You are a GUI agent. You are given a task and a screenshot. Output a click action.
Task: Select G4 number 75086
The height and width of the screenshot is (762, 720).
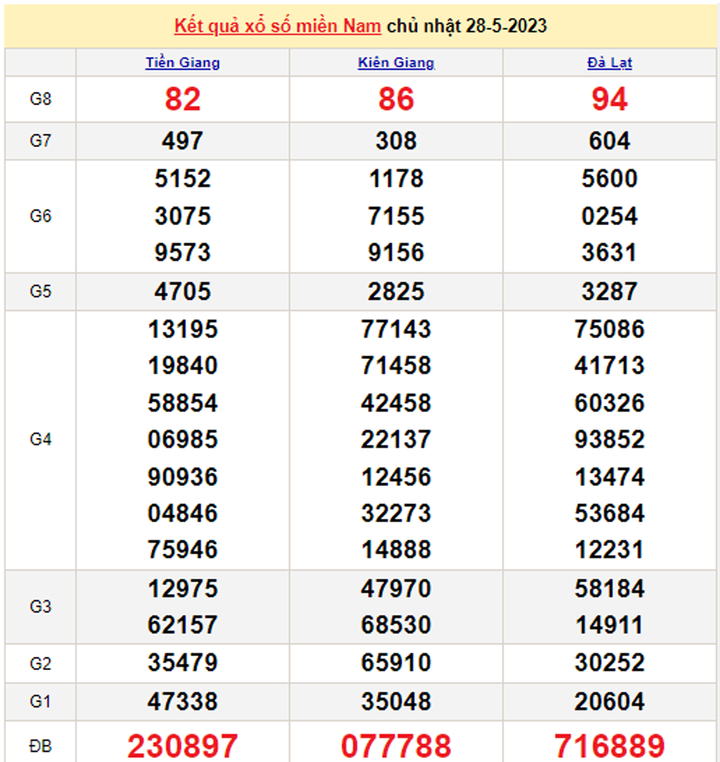tap(610, 329)
